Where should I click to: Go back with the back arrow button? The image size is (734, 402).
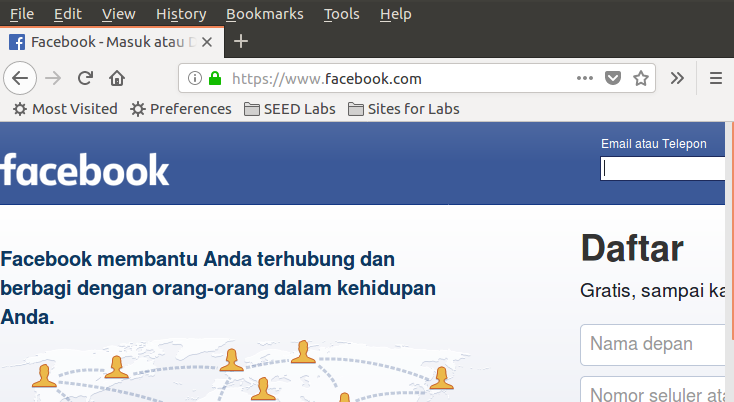(20, 78)
